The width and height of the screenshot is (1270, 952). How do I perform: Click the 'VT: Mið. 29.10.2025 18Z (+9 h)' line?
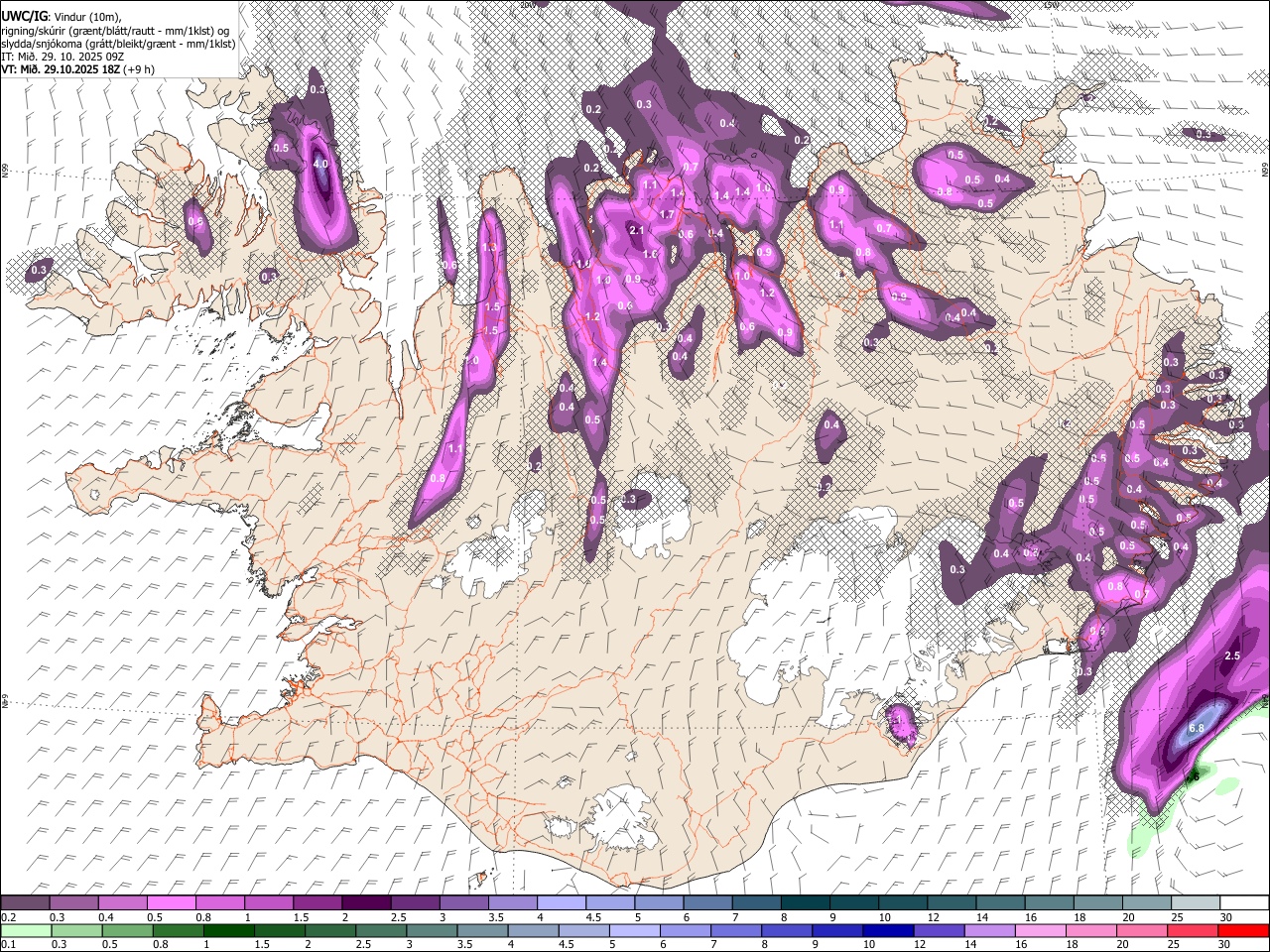pyautogui.click(x=77, y=69)
